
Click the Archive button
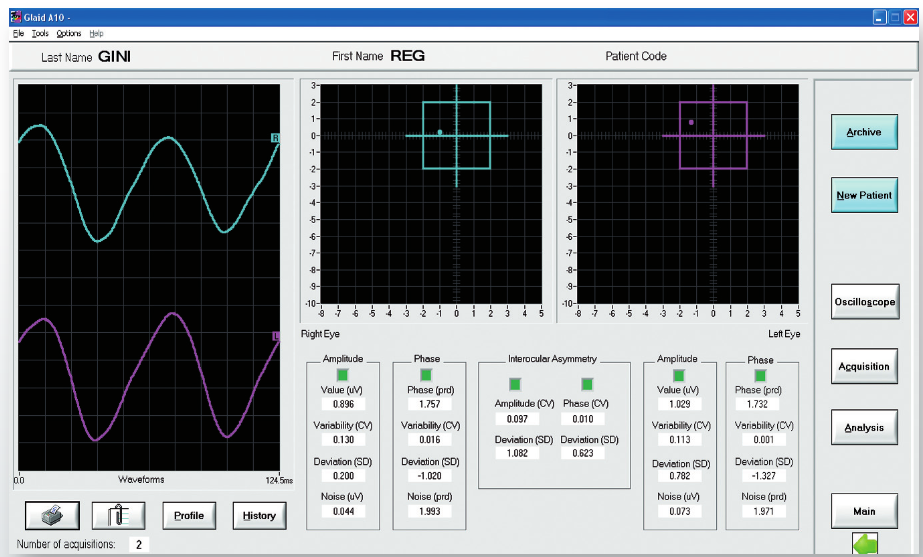864,132
